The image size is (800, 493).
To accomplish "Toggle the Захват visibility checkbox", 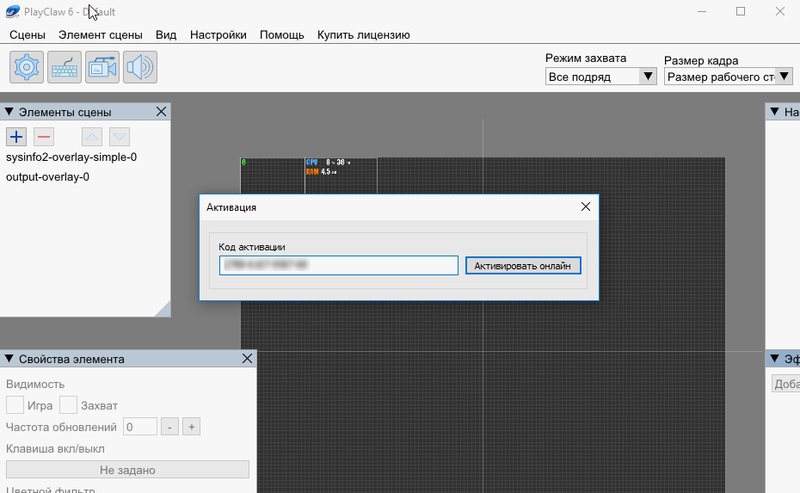I will 68,405.
